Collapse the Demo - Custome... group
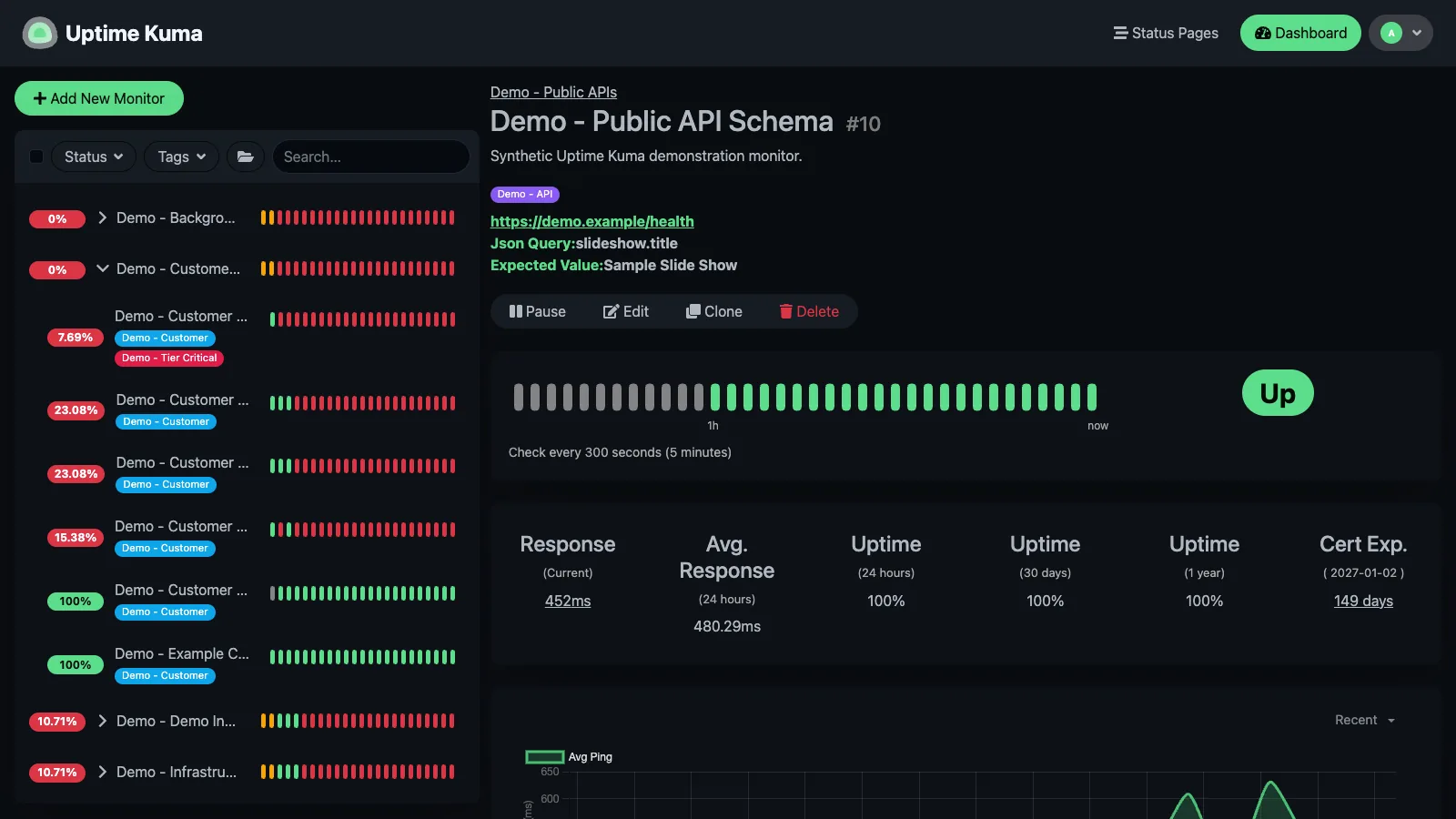This screenshot has width=1456, height=819. click(x=102, y=268)
